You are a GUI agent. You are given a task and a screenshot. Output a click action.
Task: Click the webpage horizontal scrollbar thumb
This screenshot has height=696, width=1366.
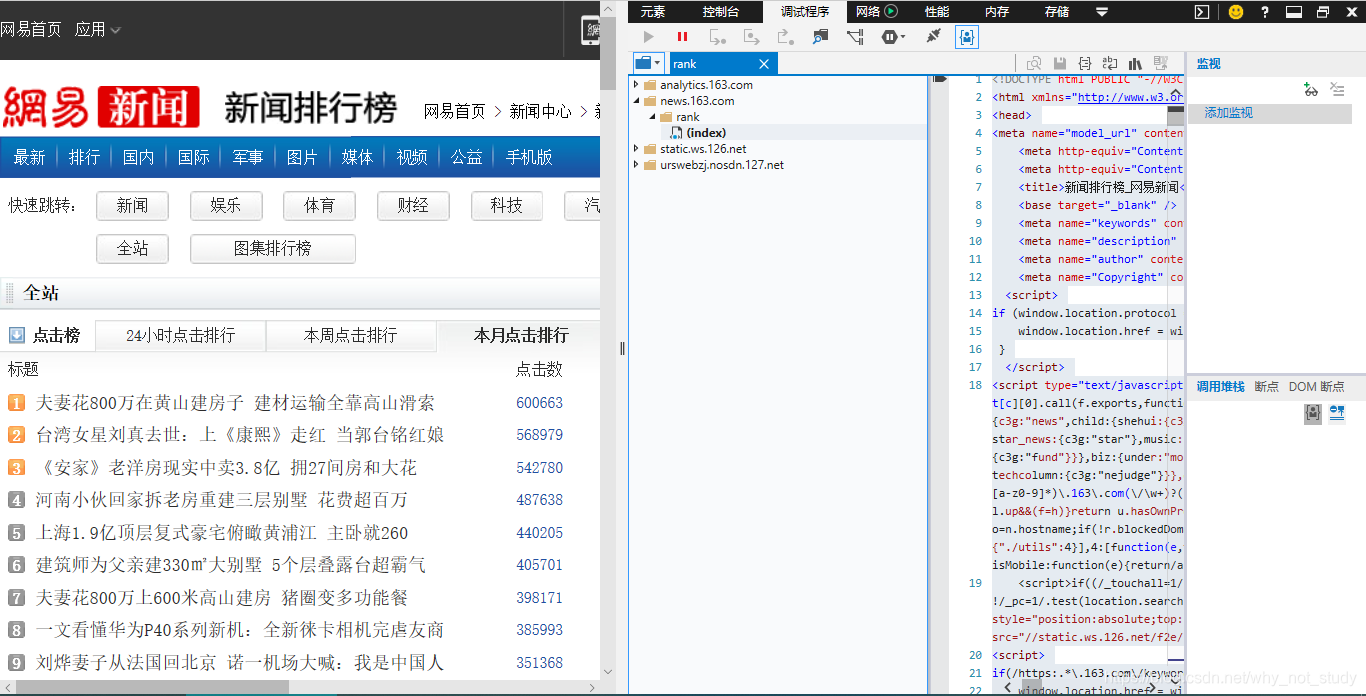click(x=152, y=687)
